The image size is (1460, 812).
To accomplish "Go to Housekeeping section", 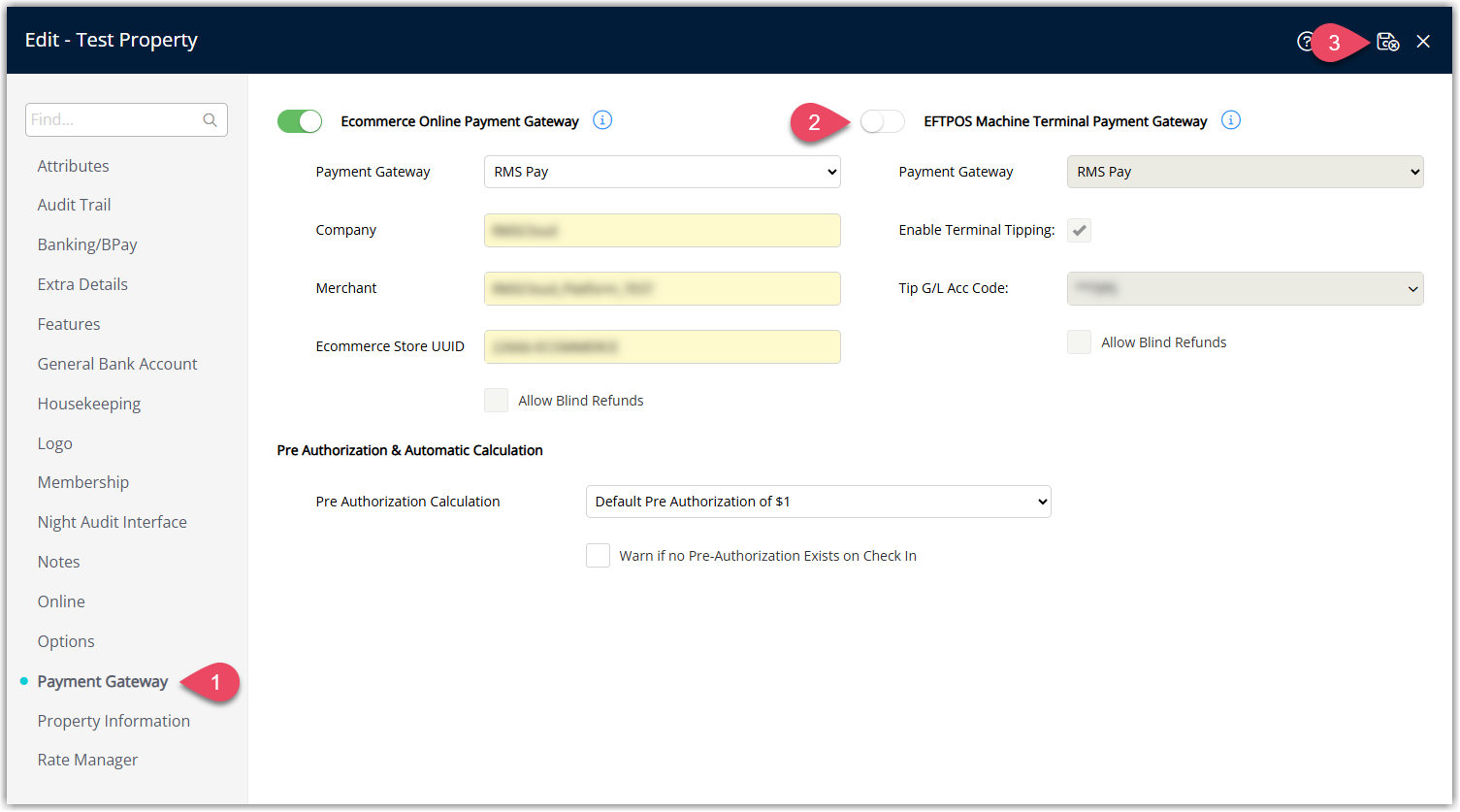I will 89,404.
